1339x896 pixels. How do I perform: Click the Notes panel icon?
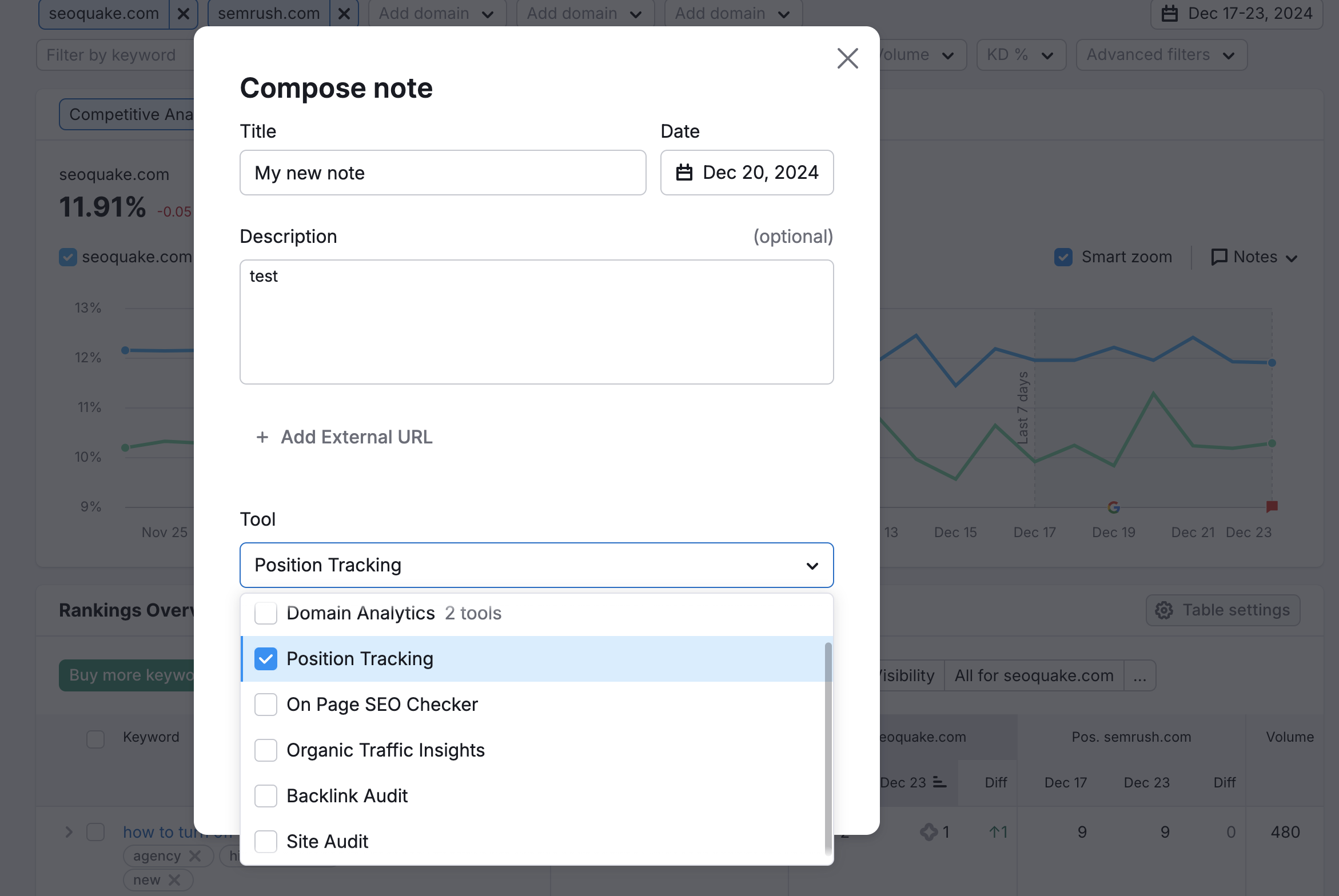point(1220,257)
